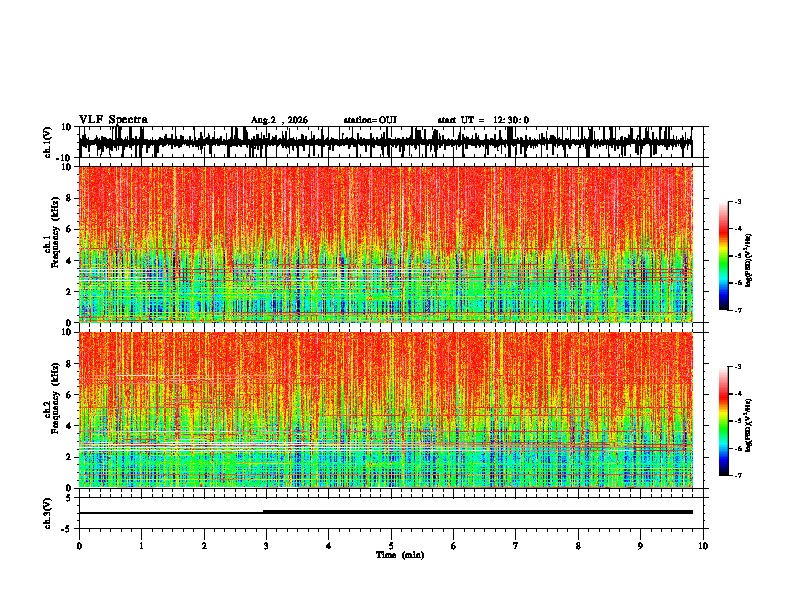Click the "Time (min)" axis label

click(400, 555)
